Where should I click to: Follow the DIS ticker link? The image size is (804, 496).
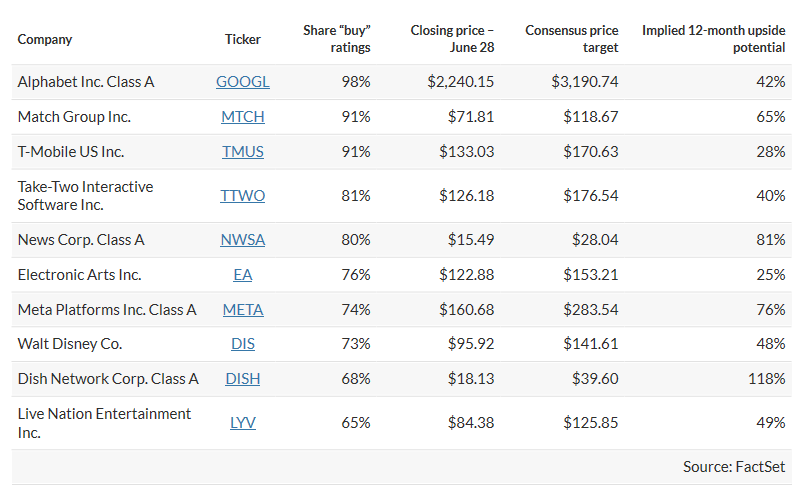(x=243, y=344)
